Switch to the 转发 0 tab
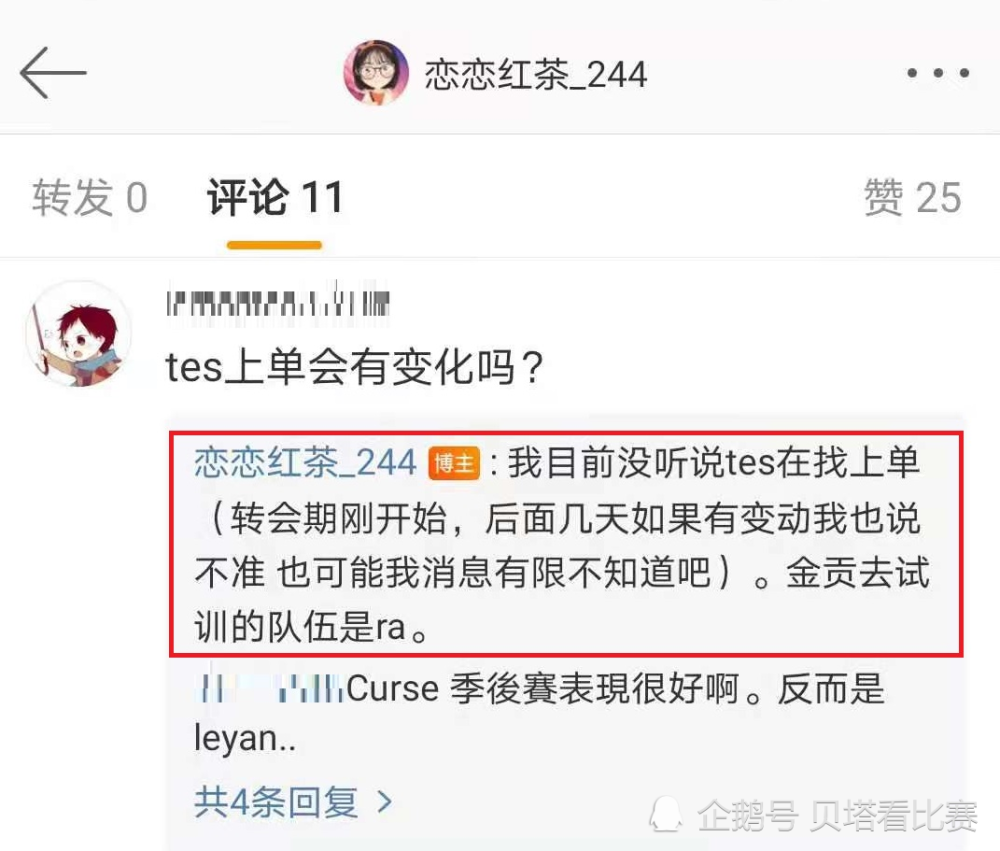This screenshot has height=851, width=1000. pyautogui.click(x=90, y=197)
